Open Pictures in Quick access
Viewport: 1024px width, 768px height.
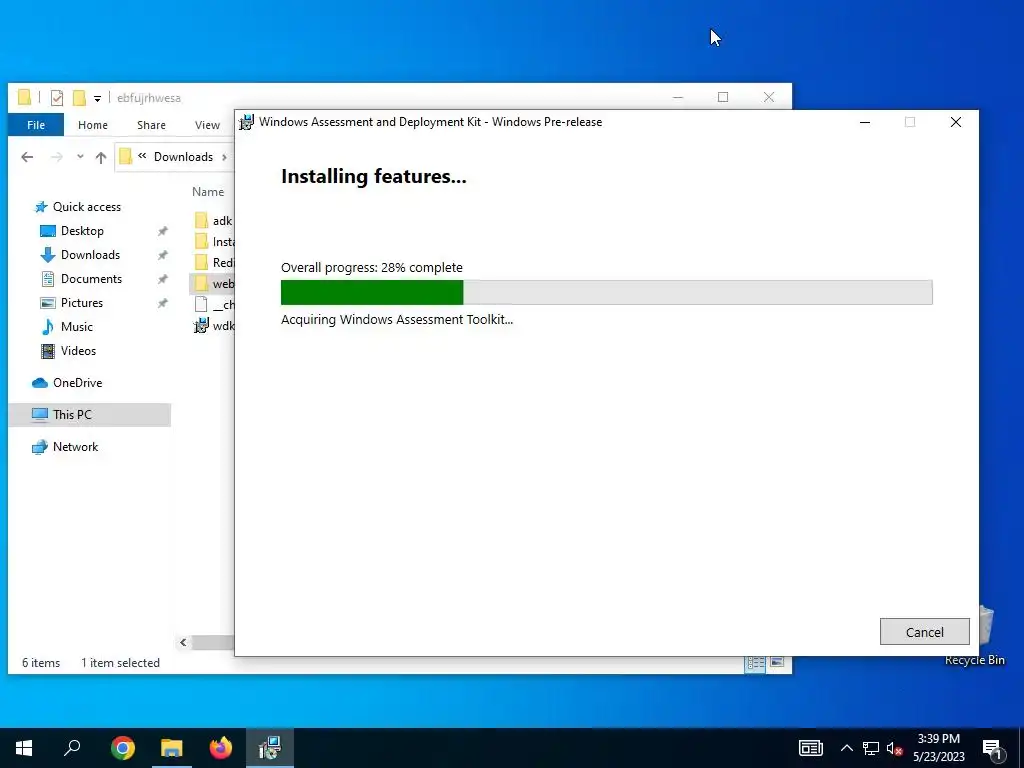pyautogui.click(x=82, y=302)
